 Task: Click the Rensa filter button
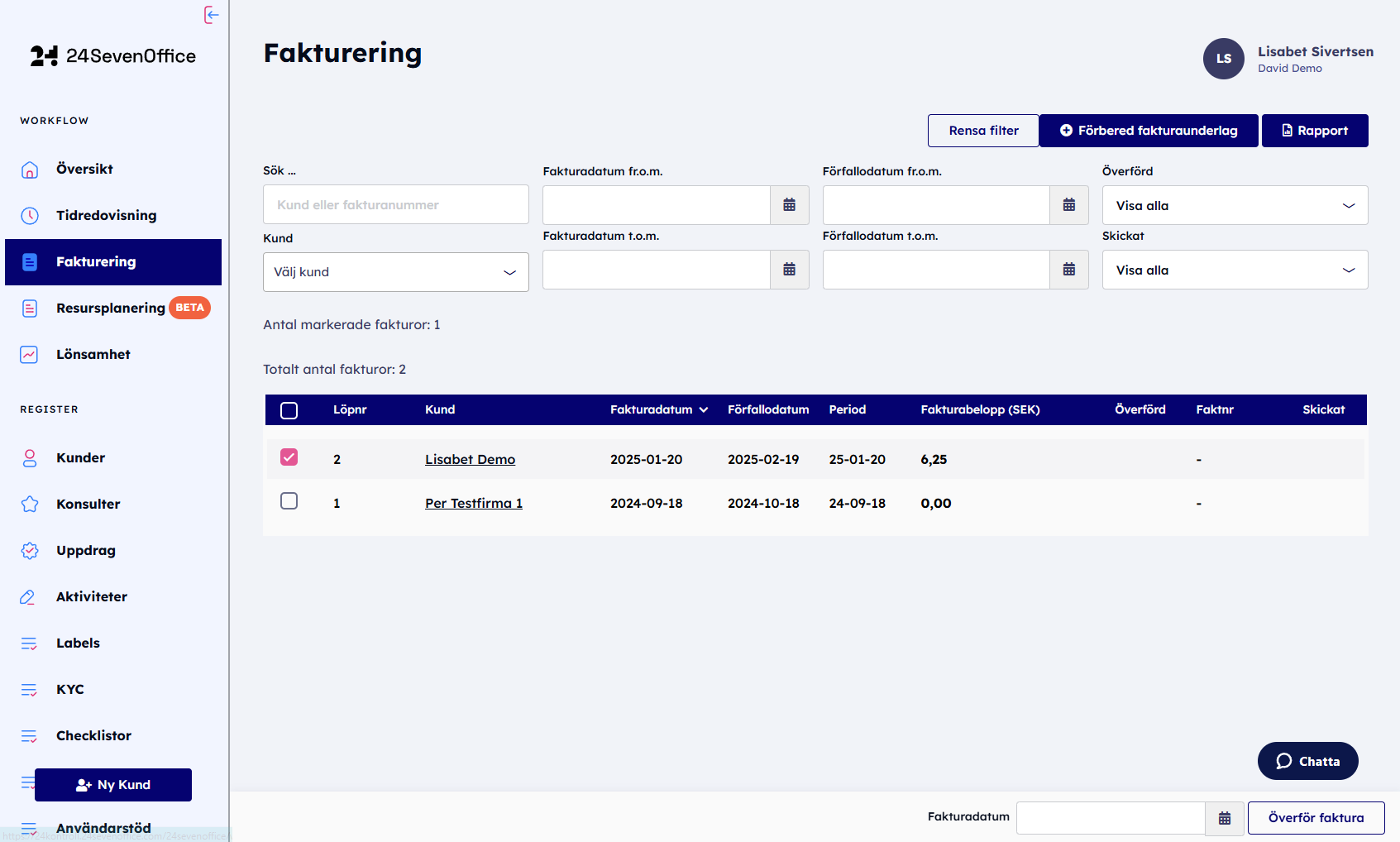pos(982,131)
